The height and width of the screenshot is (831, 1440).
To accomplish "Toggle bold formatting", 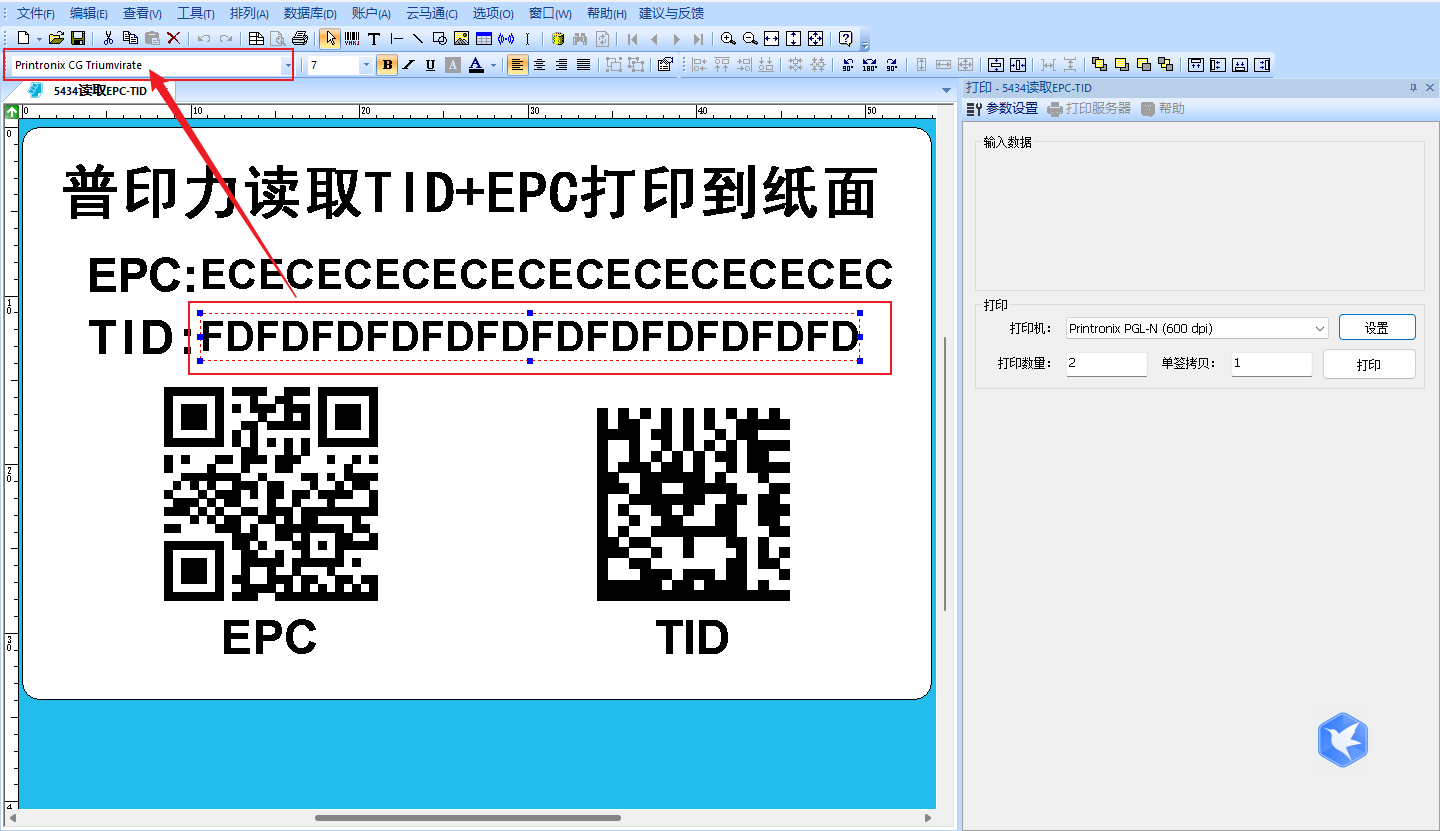I will pyautogui.click(x=387, y=65).
